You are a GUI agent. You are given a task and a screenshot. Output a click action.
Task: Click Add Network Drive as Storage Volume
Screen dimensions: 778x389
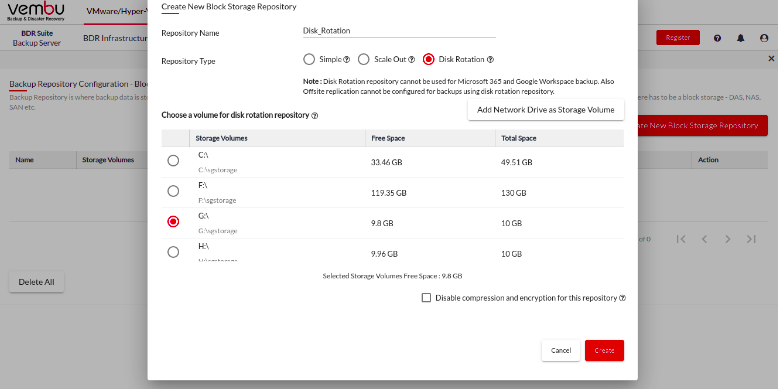point(546,110)
